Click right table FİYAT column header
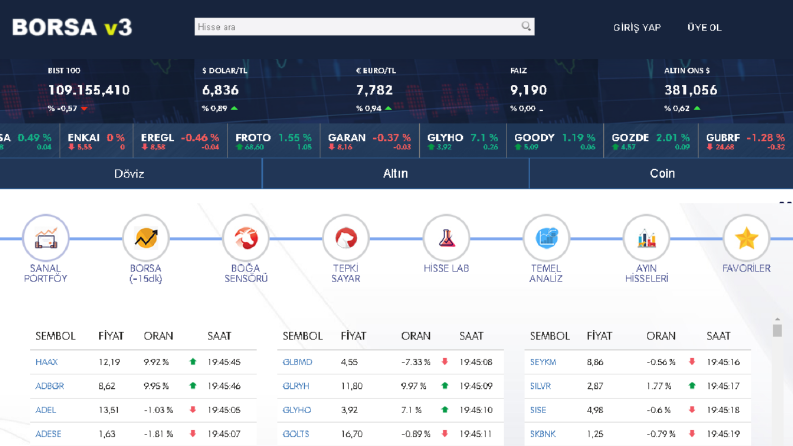Screen dimensions: 793x446 (x=599, y=336)
